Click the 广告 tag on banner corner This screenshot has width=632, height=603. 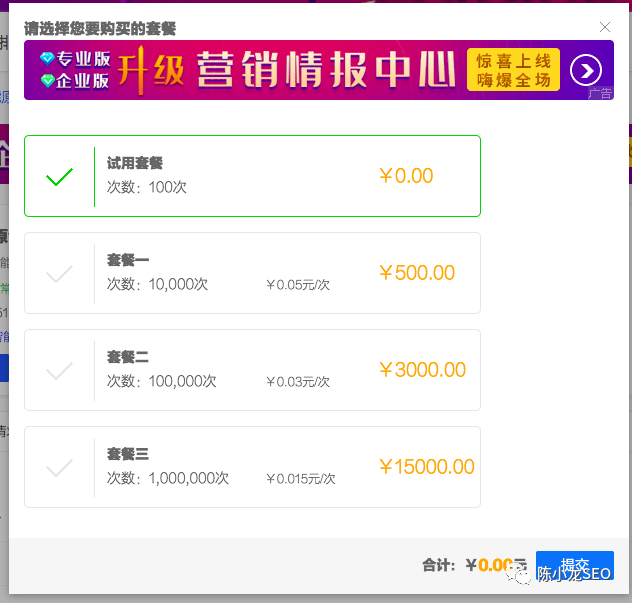600,94
